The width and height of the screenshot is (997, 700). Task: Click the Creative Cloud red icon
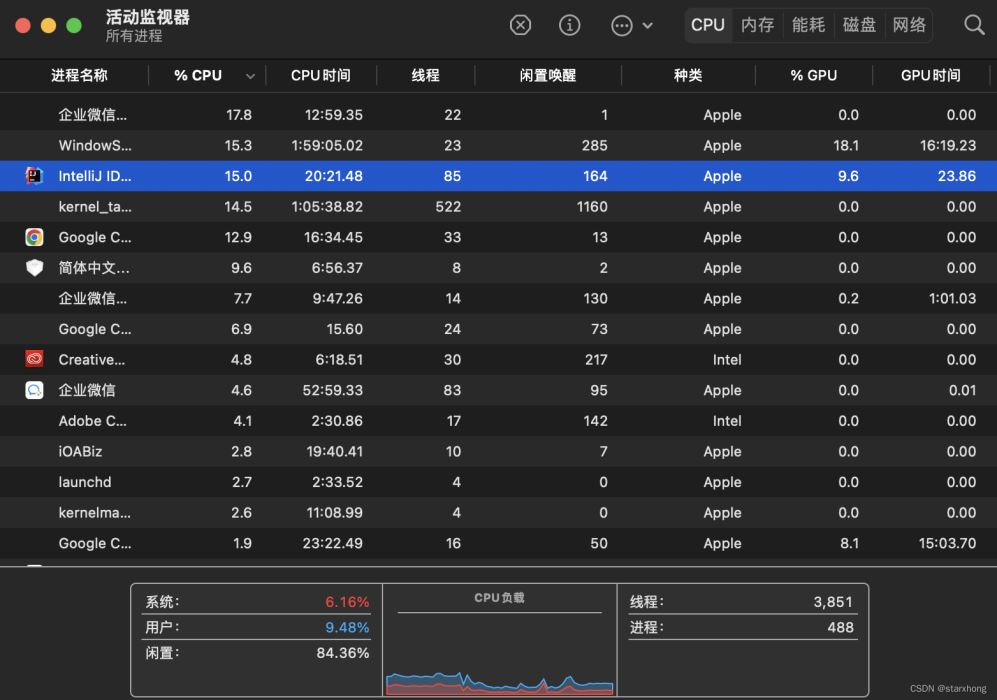coord(34,359)
